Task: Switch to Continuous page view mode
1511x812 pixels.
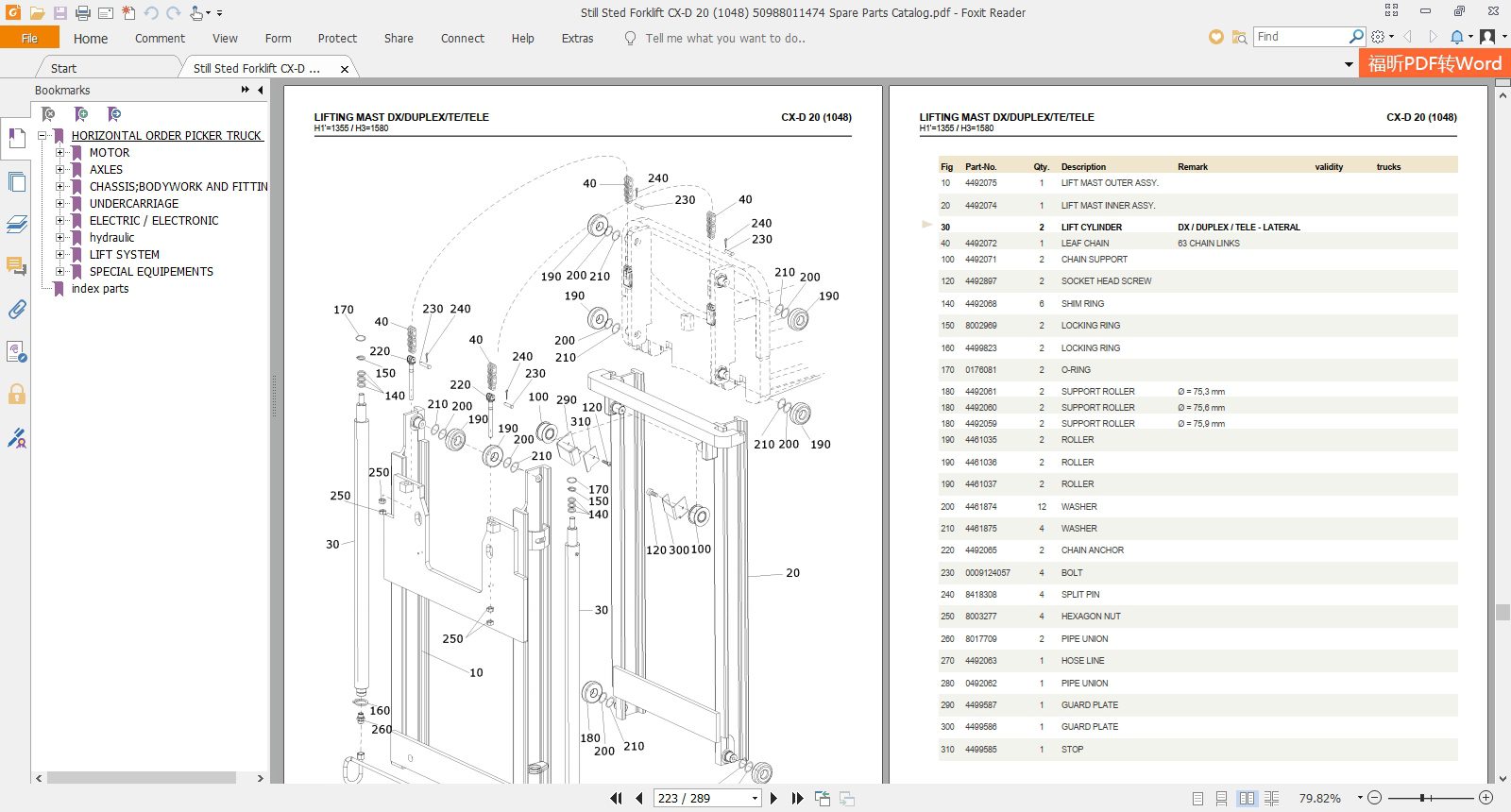Action: (1221, 798)
